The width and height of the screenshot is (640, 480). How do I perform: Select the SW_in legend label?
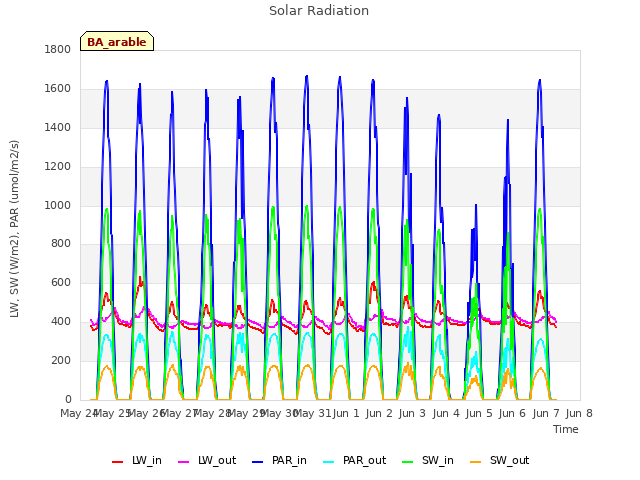pyautogui.click(x=438, y=460)
